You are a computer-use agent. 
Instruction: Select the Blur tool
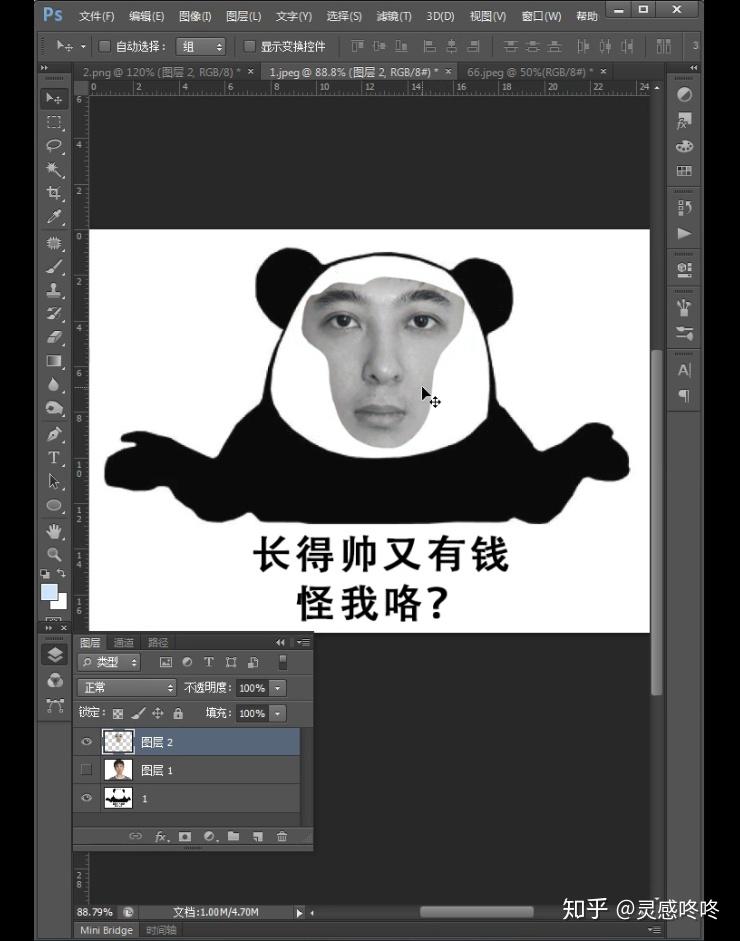[54, 385]
